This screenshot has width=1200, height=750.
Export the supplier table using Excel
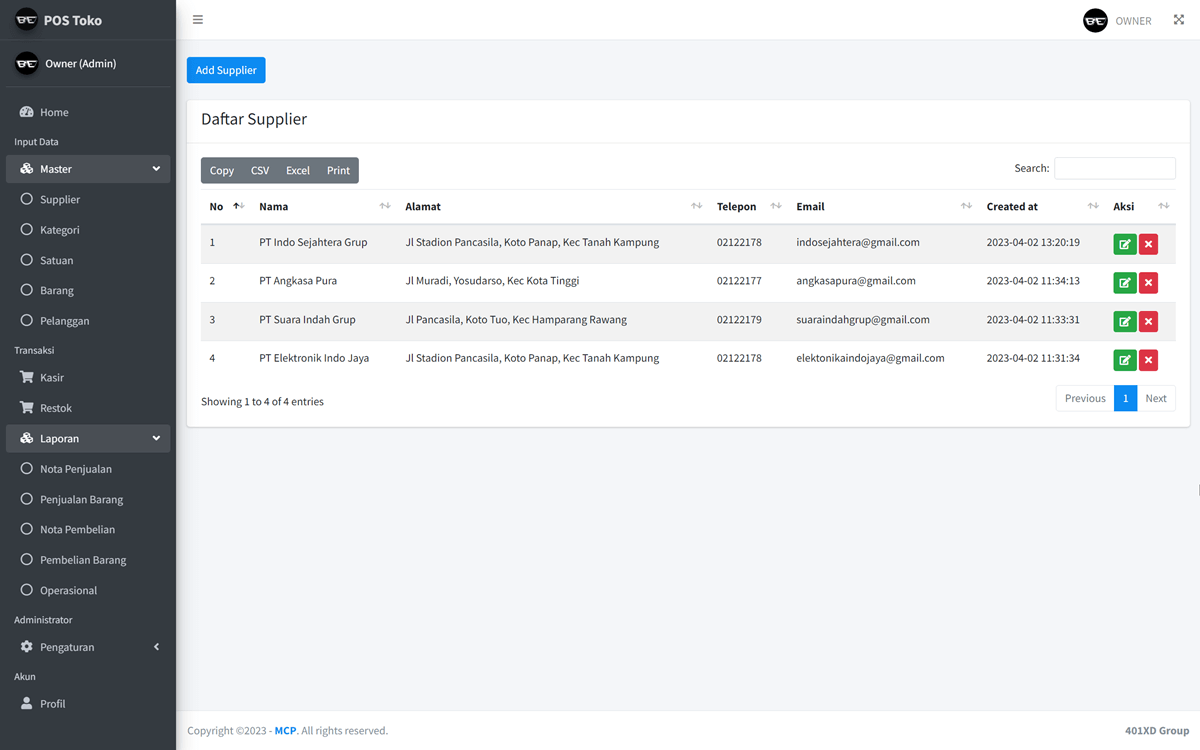click(x=297, y=170)
